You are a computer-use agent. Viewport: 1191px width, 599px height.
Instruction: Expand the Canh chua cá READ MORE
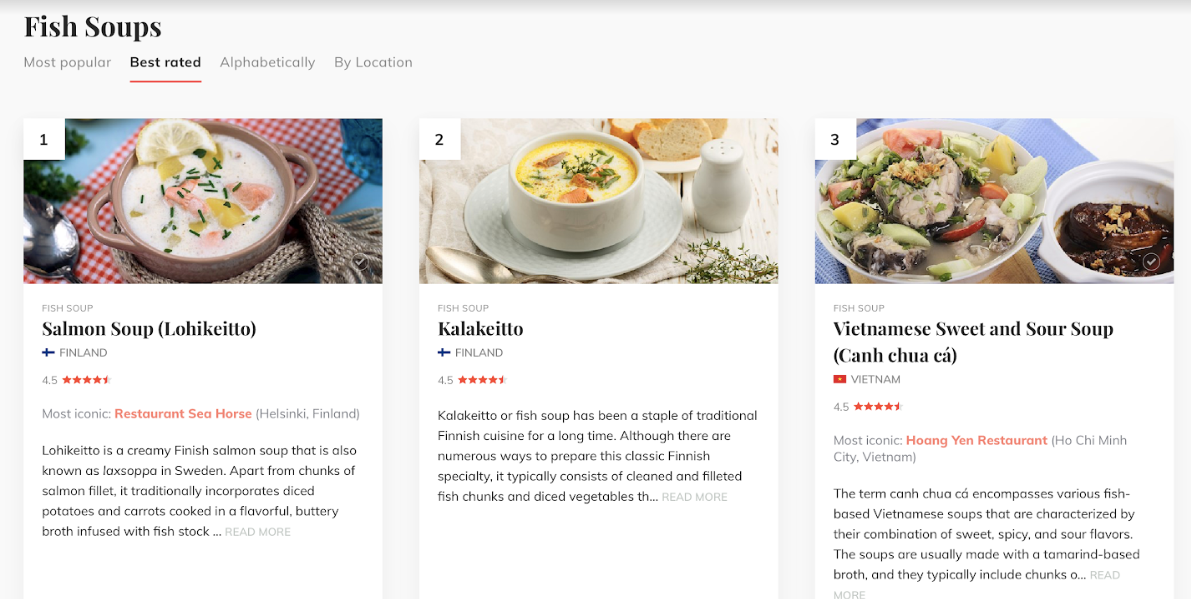[x=1104, y=575]
